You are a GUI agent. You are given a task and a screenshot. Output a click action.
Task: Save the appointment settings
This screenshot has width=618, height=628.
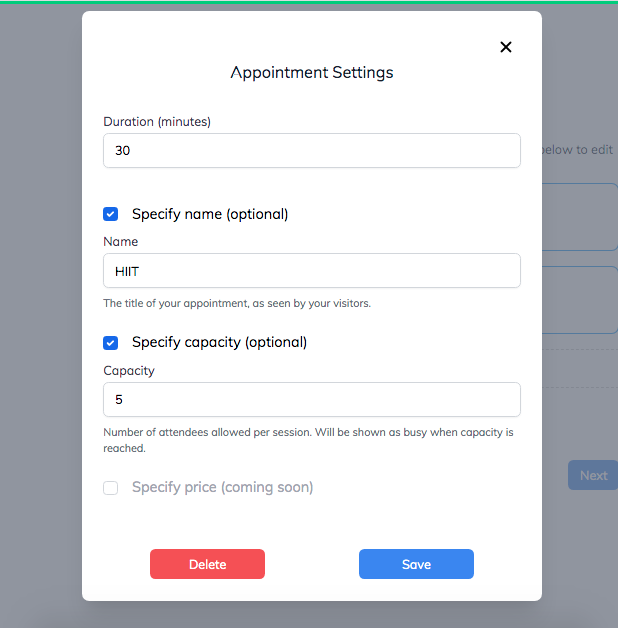click(x=416, y=564)
